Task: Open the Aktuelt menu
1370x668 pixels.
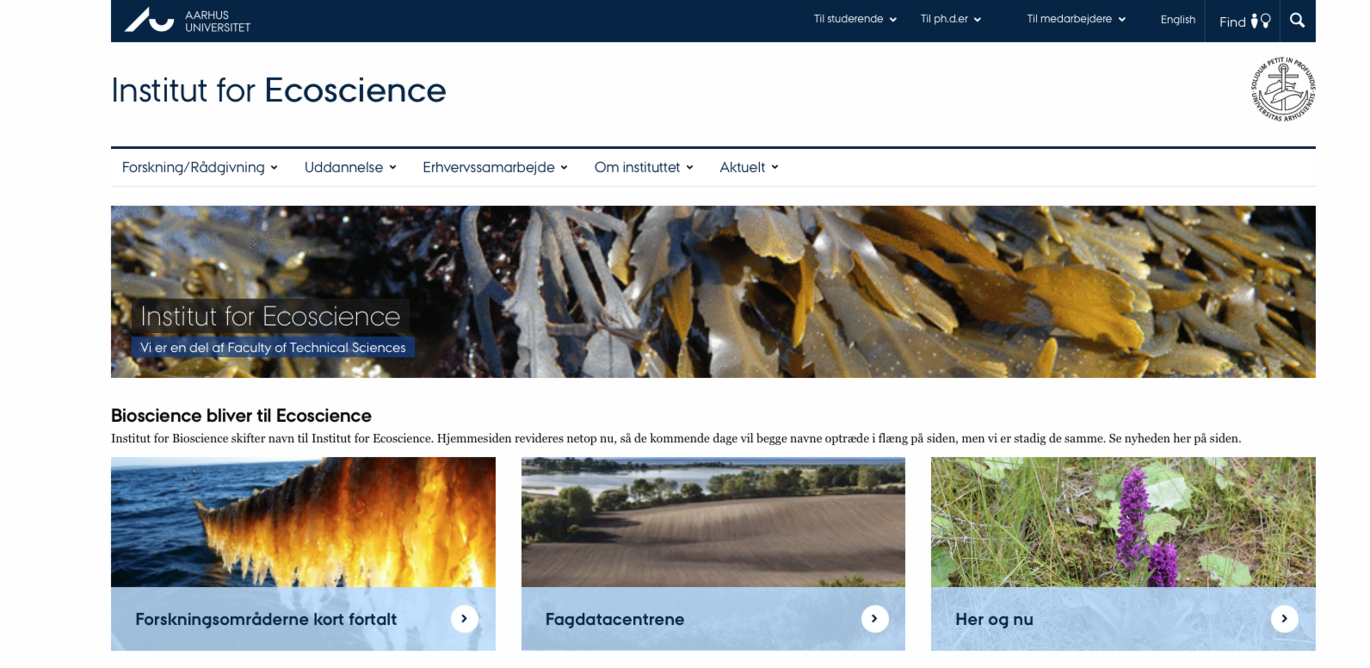Action: point(747,167)
